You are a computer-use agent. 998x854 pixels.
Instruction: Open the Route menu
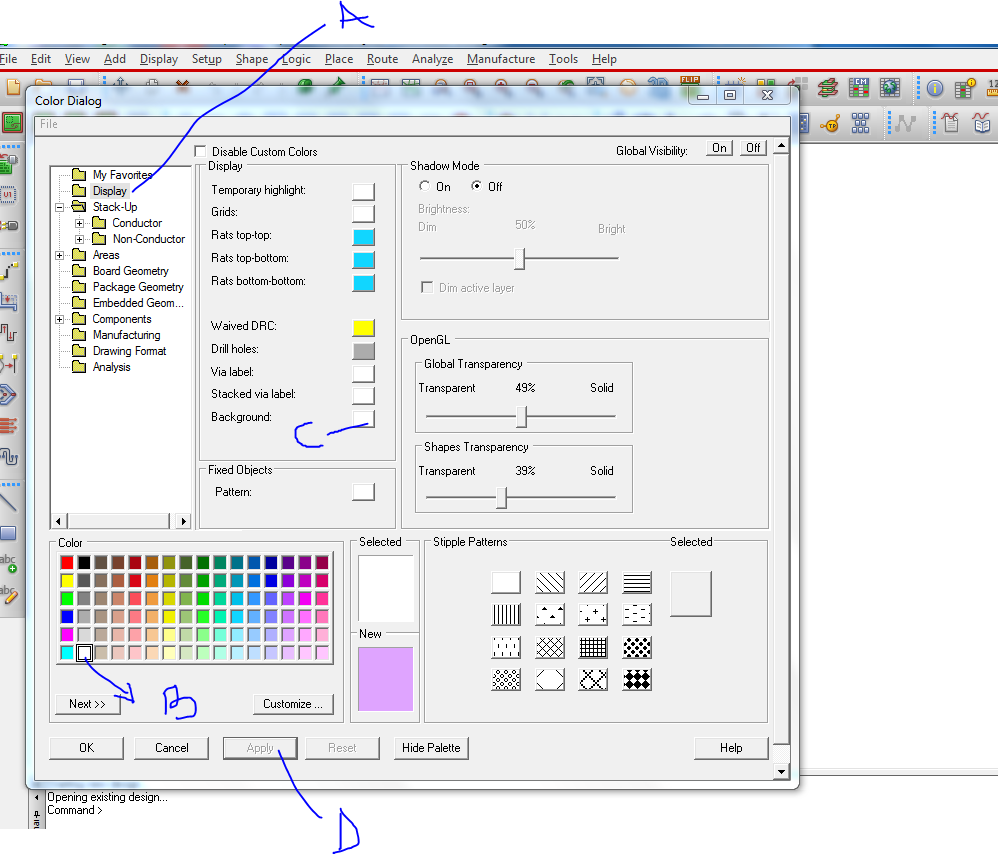click(383, 59)
